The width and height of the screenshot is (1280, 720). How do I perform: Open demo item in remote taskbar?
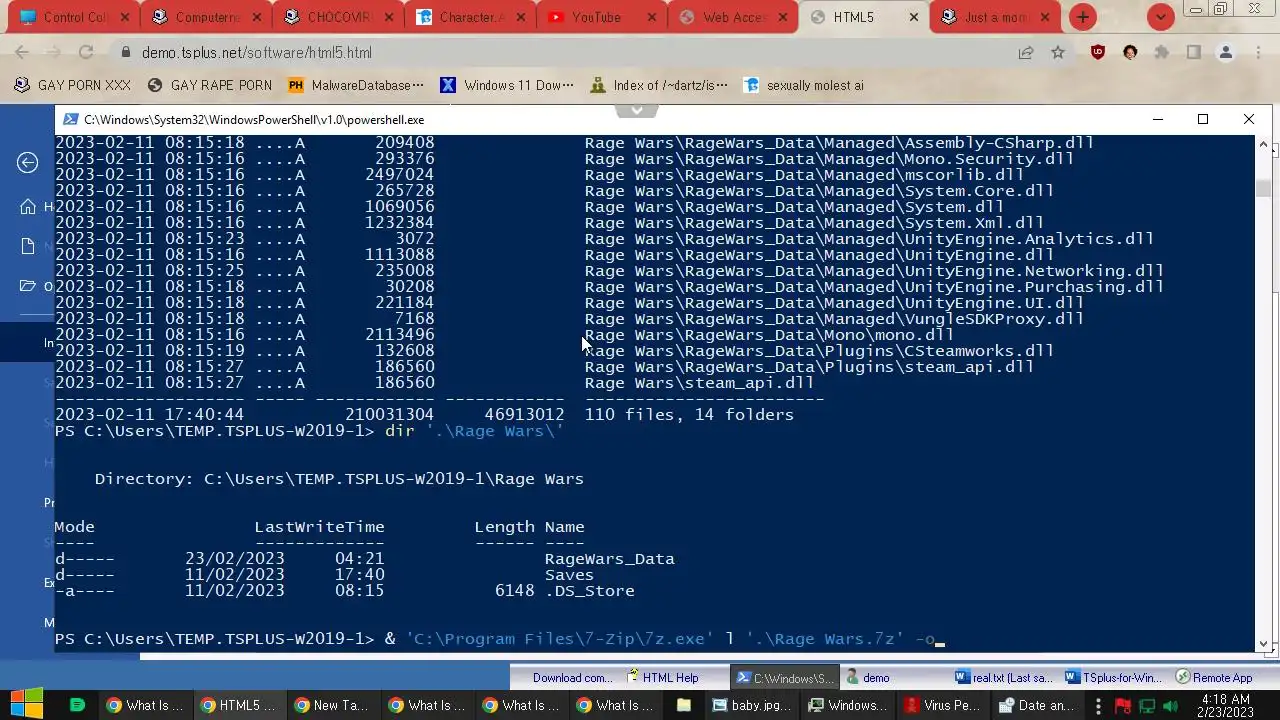[868, 677]
